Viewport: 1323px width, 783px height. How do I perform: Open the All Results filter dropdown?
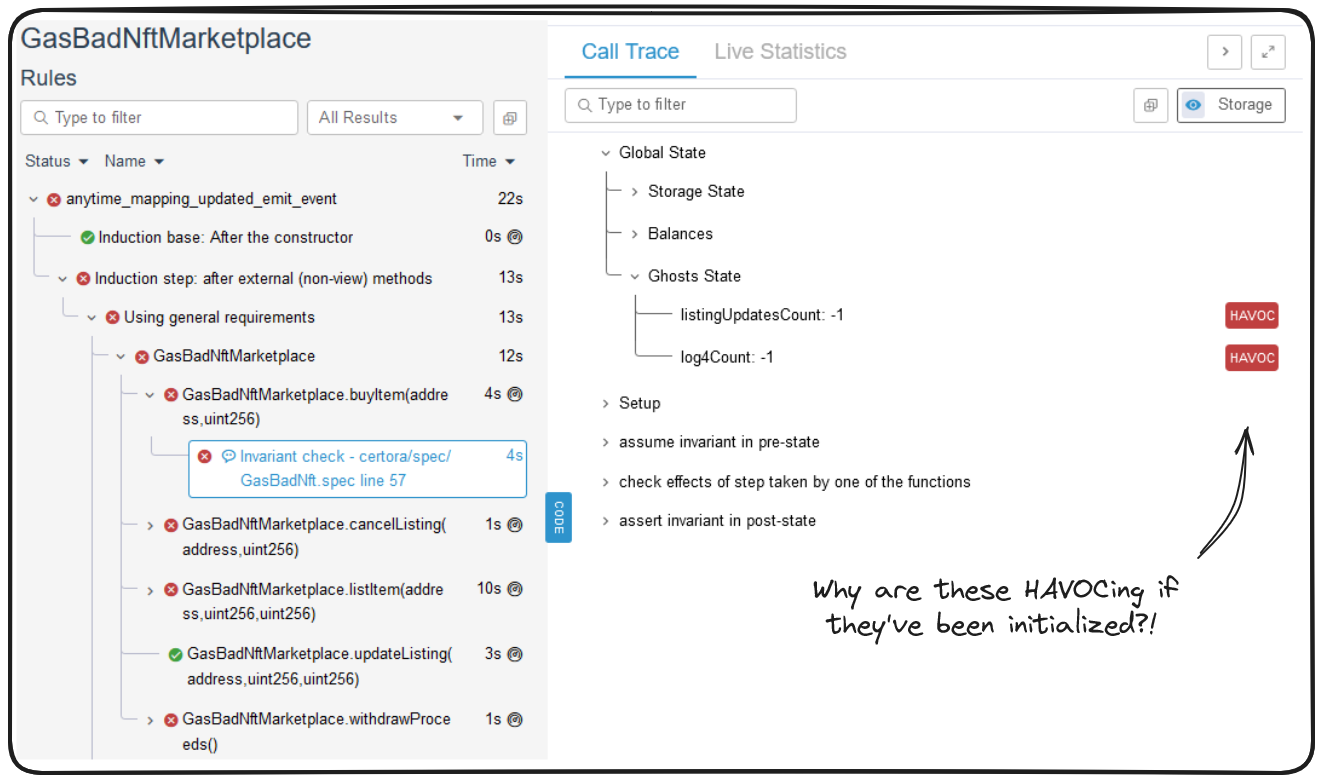click(394, 118)
